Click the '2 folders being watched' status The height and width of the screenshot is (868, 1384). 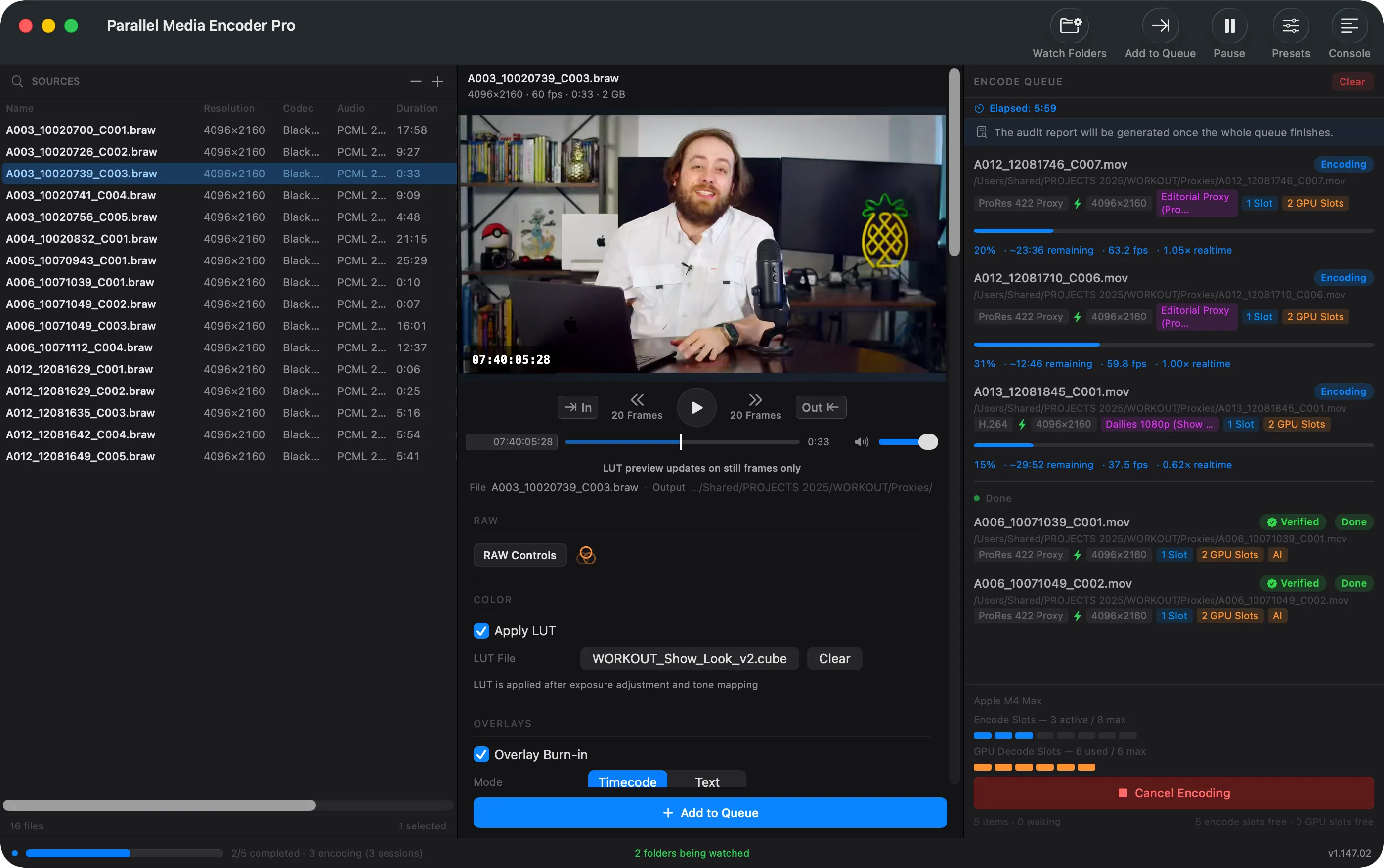point(692,853)
